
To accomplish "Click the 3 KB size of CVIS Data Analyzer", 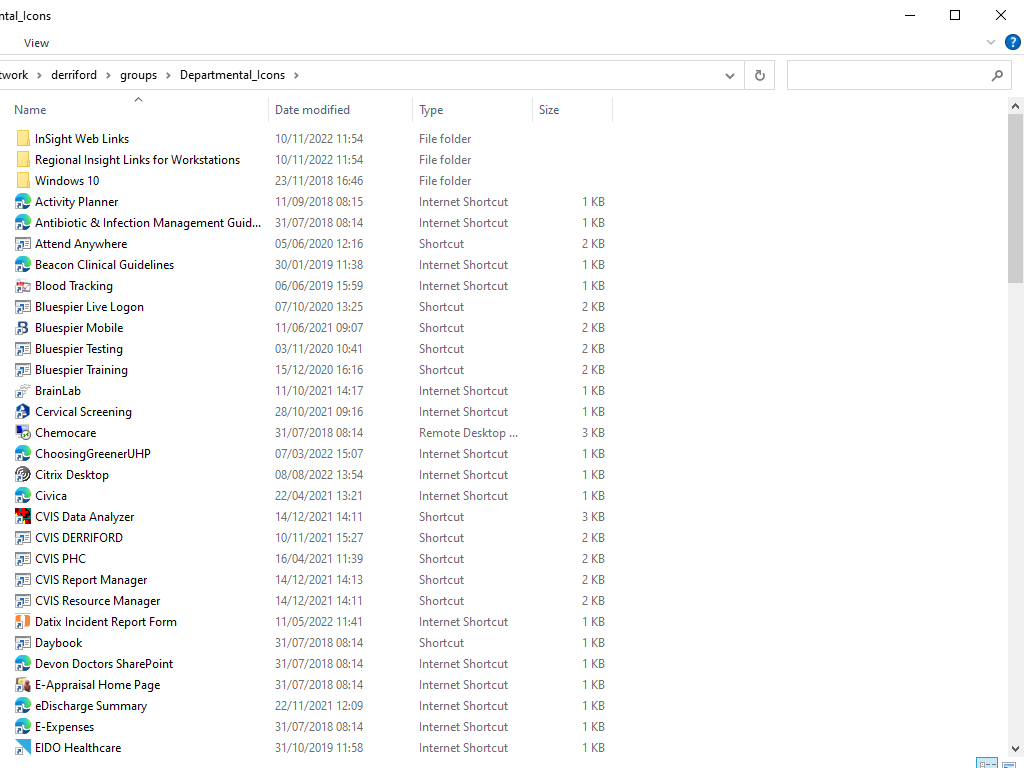I will (x=593, y=517).
